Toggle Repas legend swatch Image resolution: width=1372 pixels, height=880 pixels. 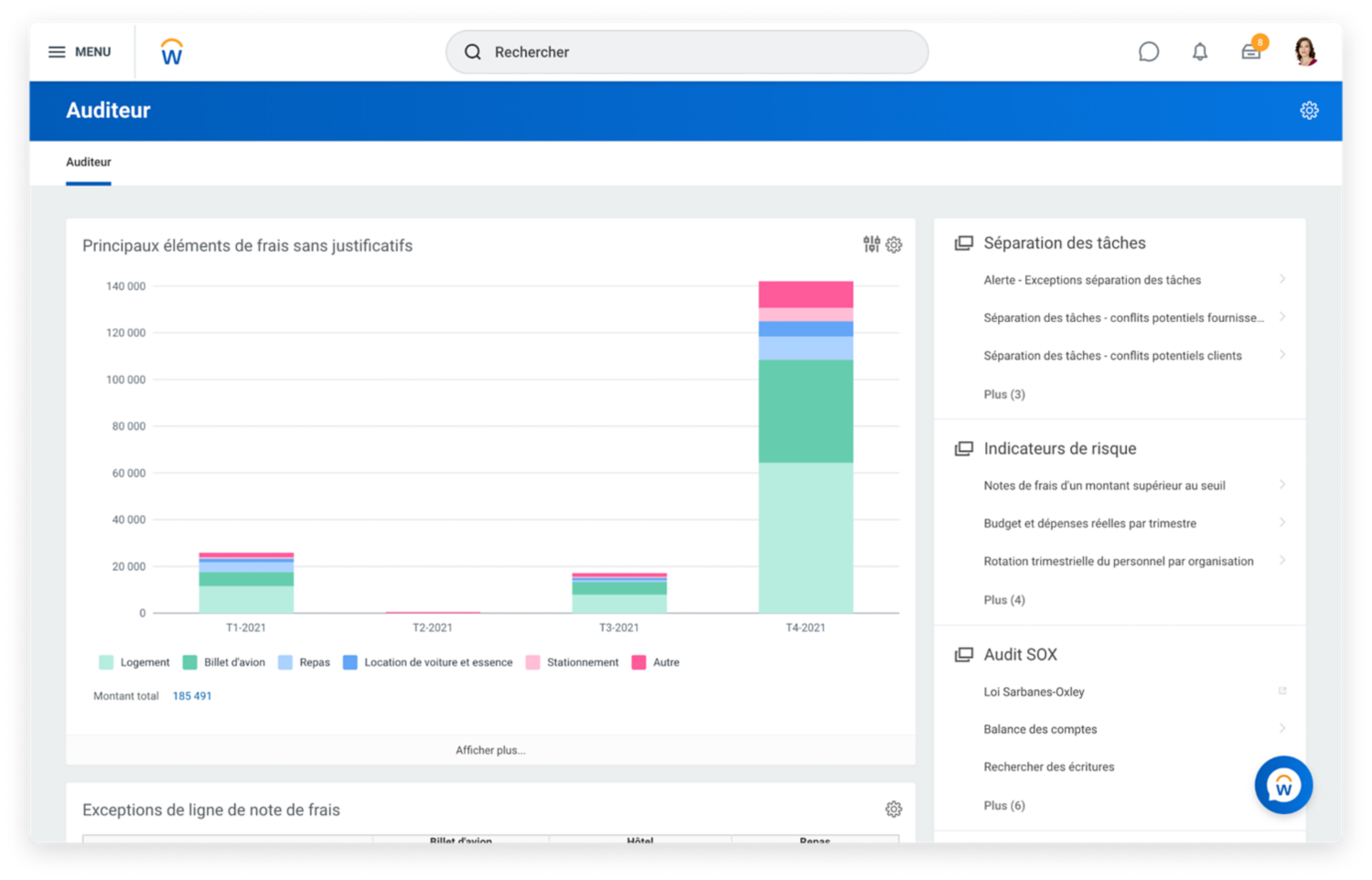[x=285, y=662]
